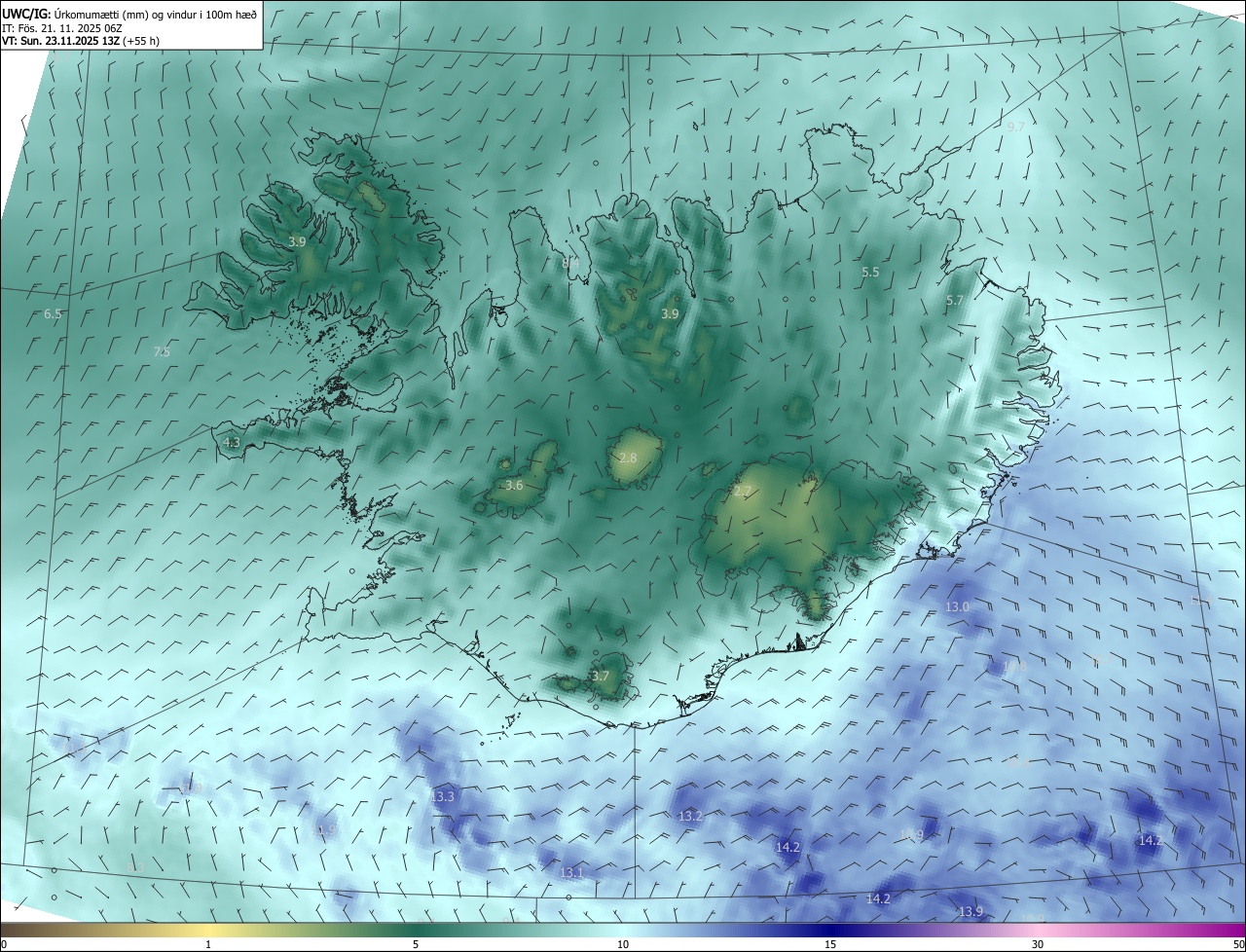Click the 3.6 value label

514,485
